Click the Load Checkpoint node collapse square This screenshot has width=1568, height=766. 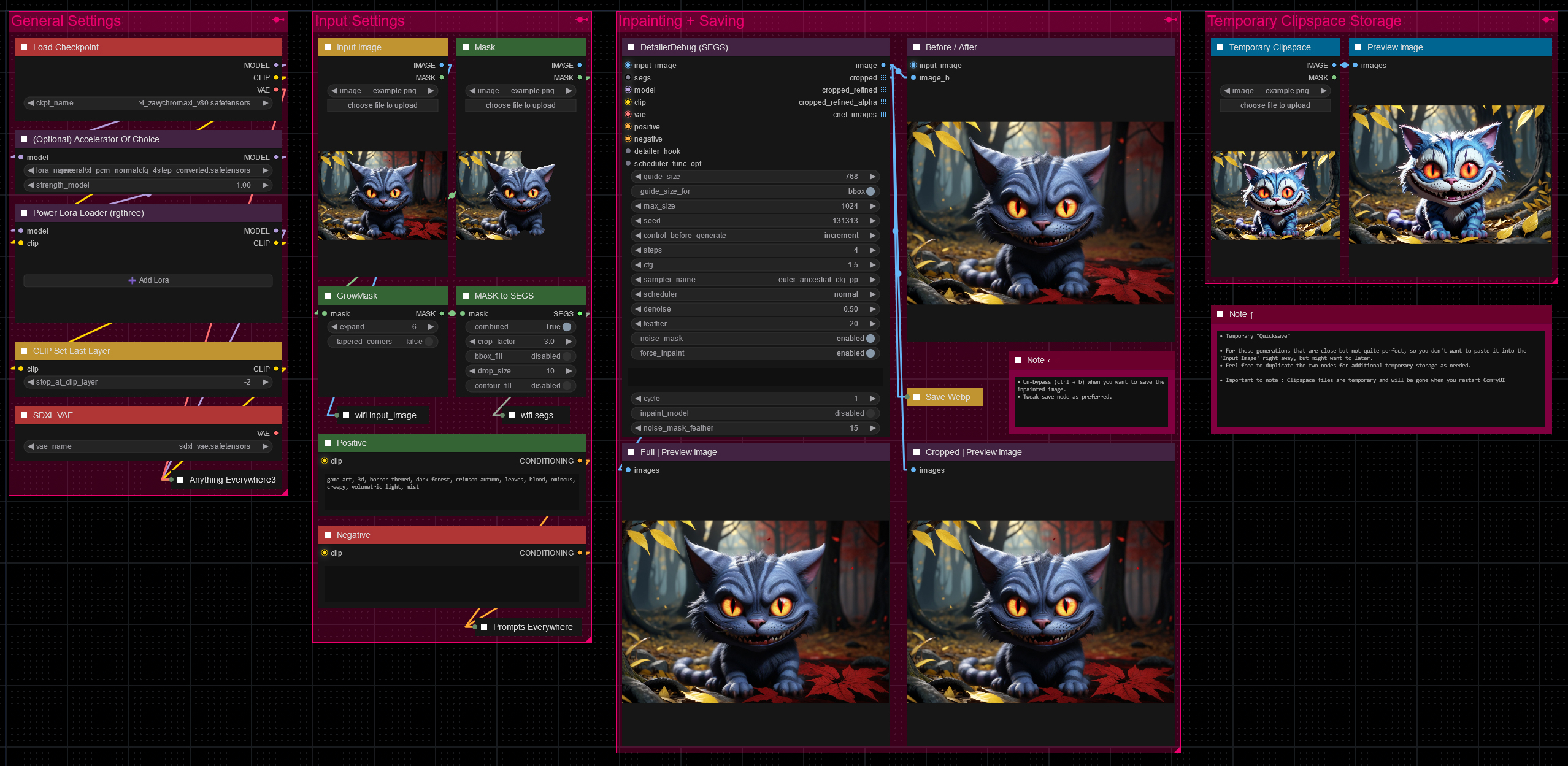pos(24,47)
